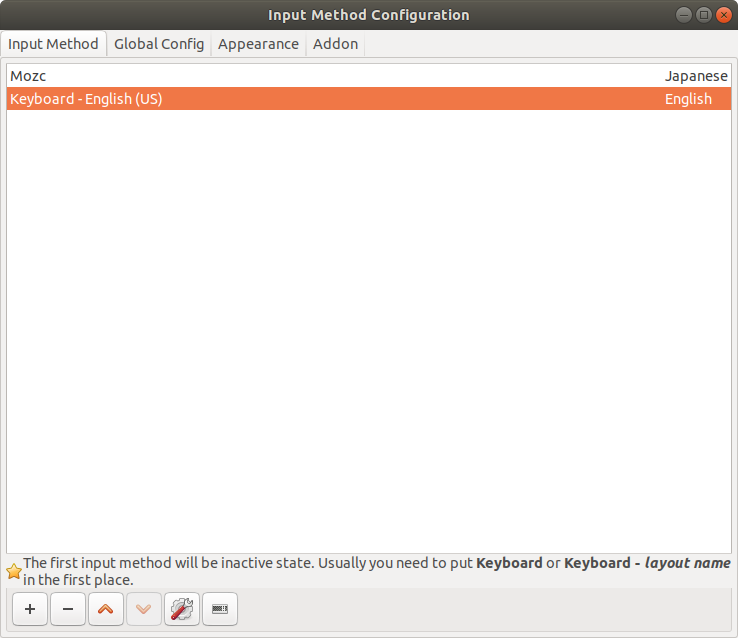Add a new input method with plus button
This screenshot has height=638, width=738.
pyautogui.click(x=30, y=609)
